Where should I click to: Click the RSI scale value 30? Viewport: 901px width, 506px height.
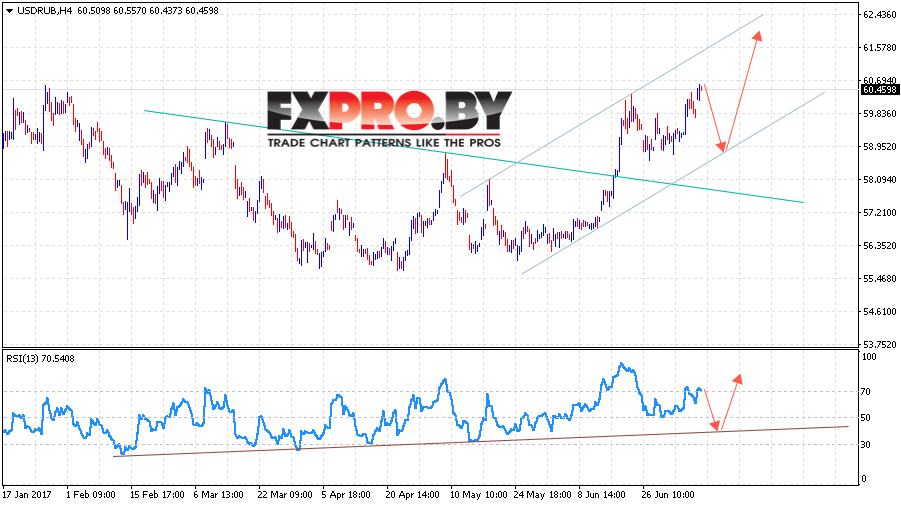[867, 445]
